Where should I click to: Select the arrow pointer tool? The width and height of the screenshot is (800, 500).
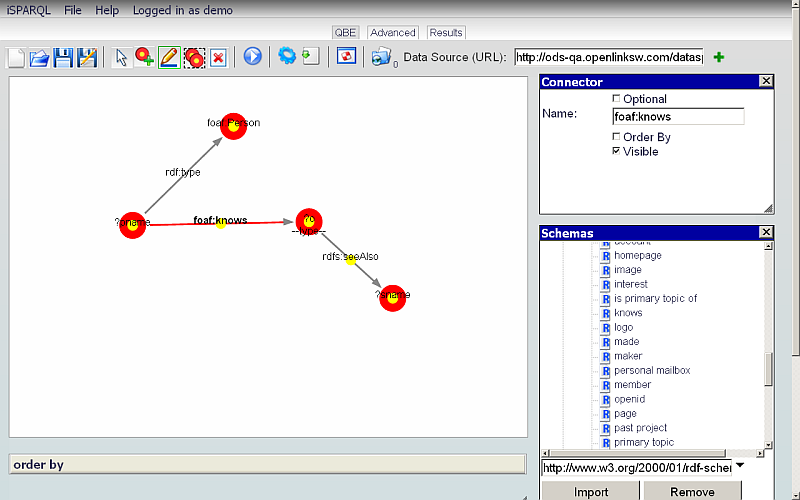121,57
